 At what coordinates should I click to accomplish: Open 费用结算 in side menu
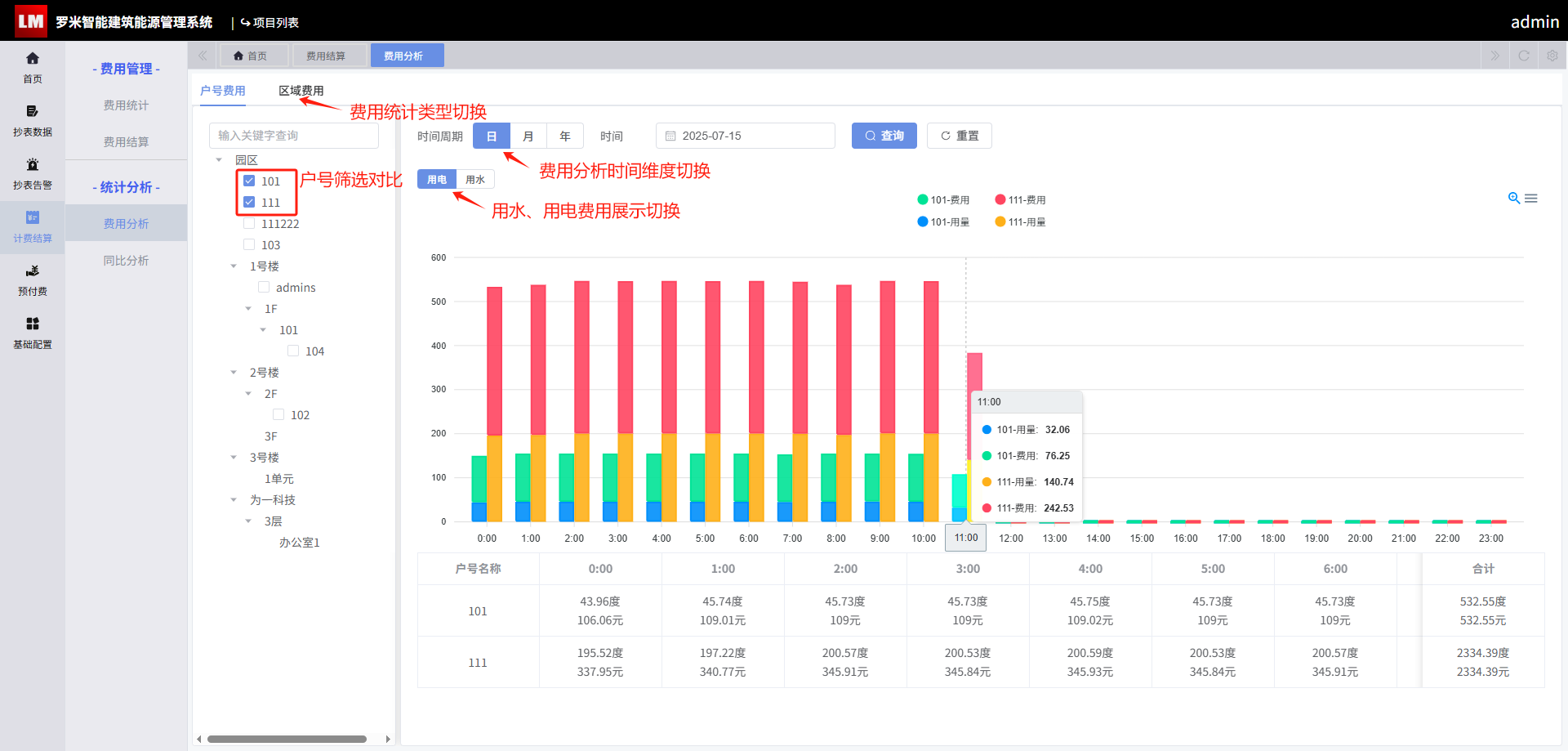[x=126, y=141]
